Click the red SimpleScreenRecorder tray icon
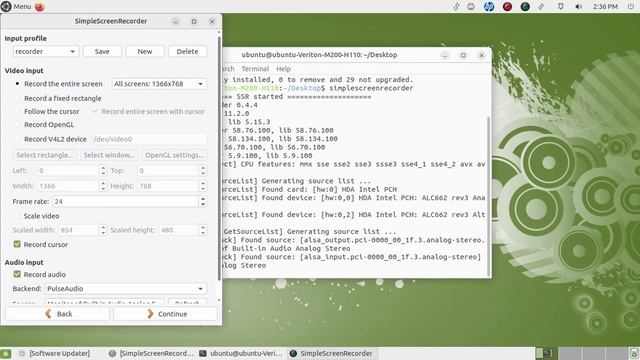The image size is (640, 360). 507,7
